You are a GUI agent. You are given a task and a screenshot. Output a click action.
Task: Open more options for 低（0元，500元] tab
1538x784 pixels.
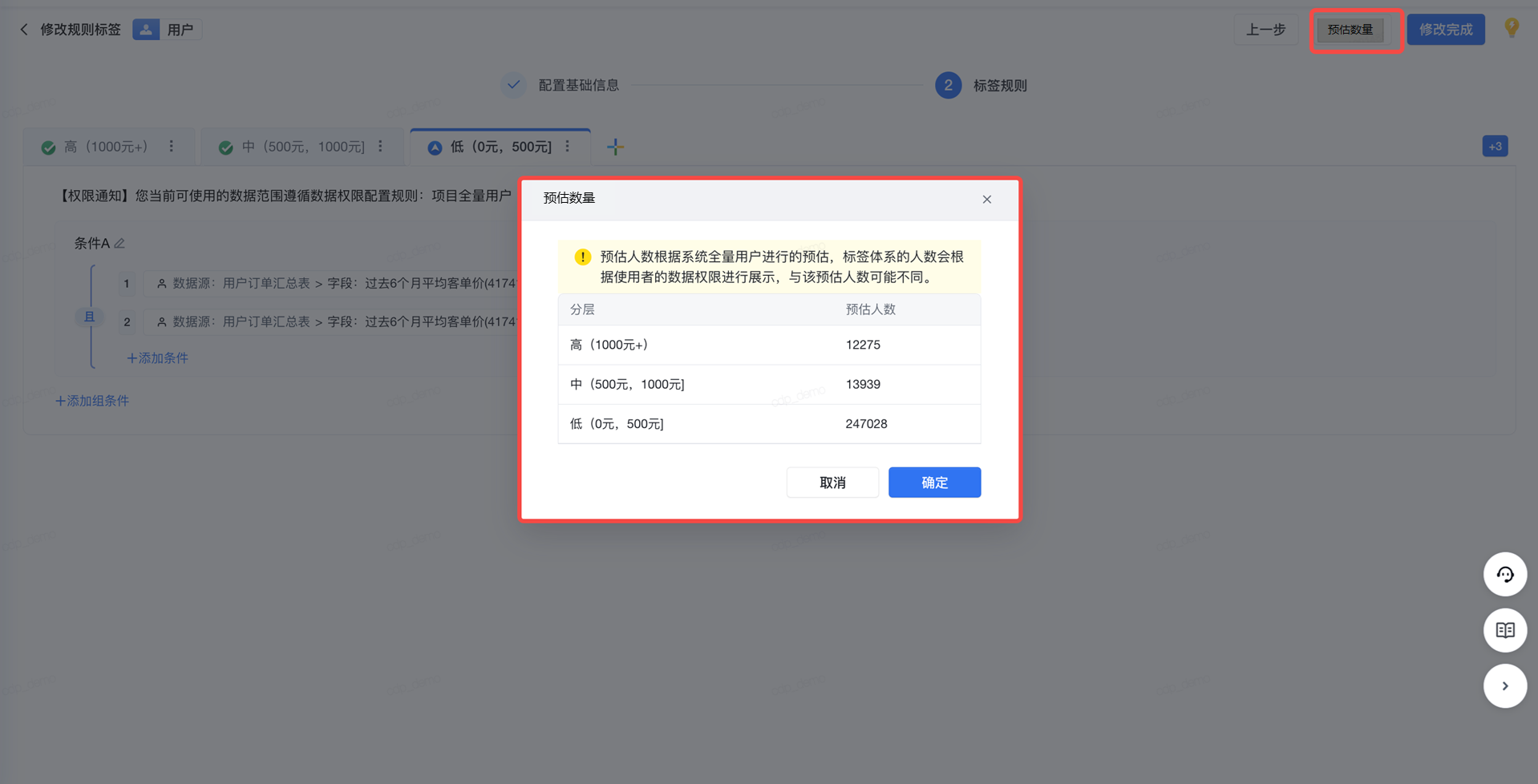click(x=568, y=147)
